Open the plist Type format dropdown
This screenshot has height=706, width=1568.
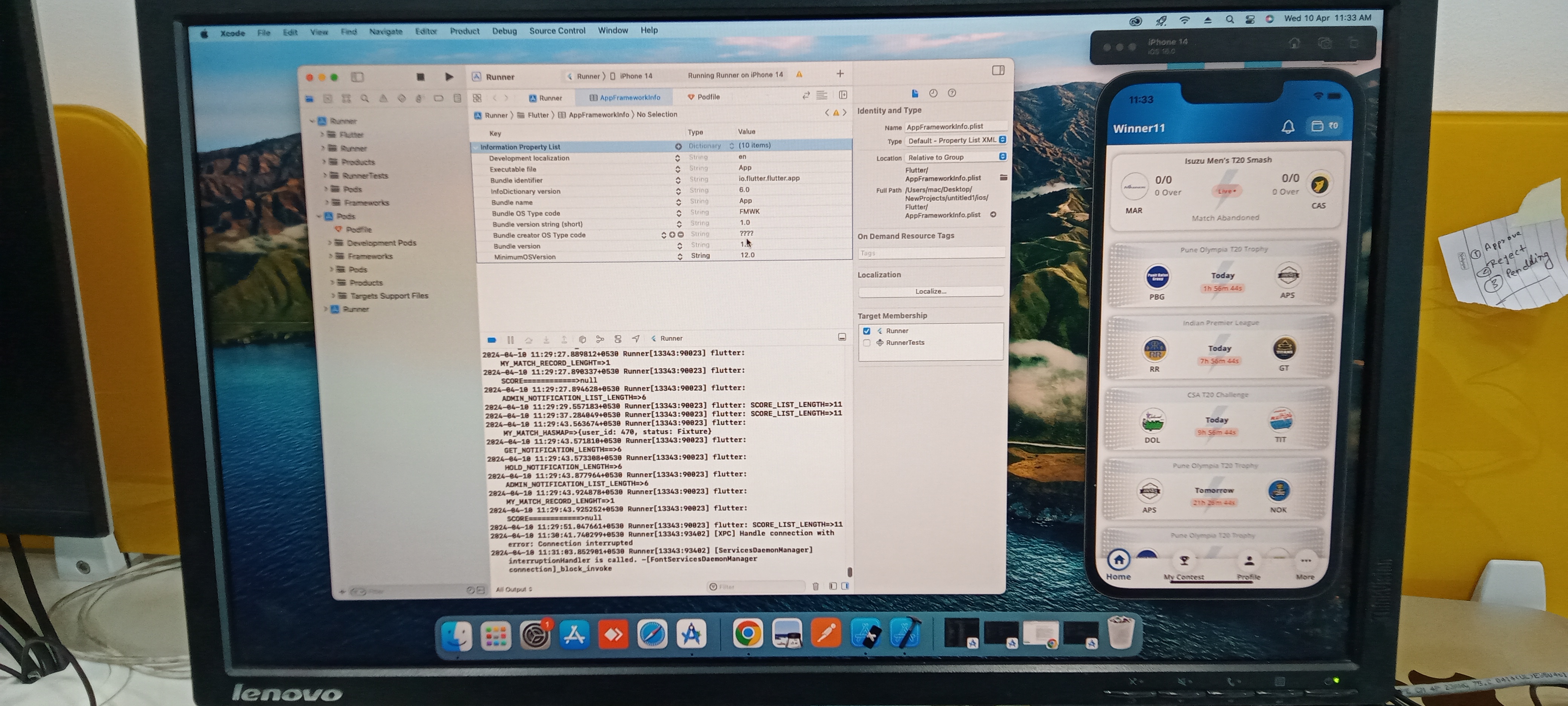click(955, 140)
